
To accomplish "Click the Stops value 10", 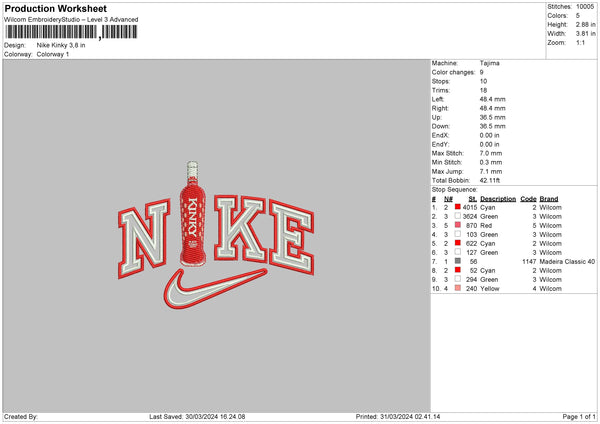I will click(x=483, y=81).
